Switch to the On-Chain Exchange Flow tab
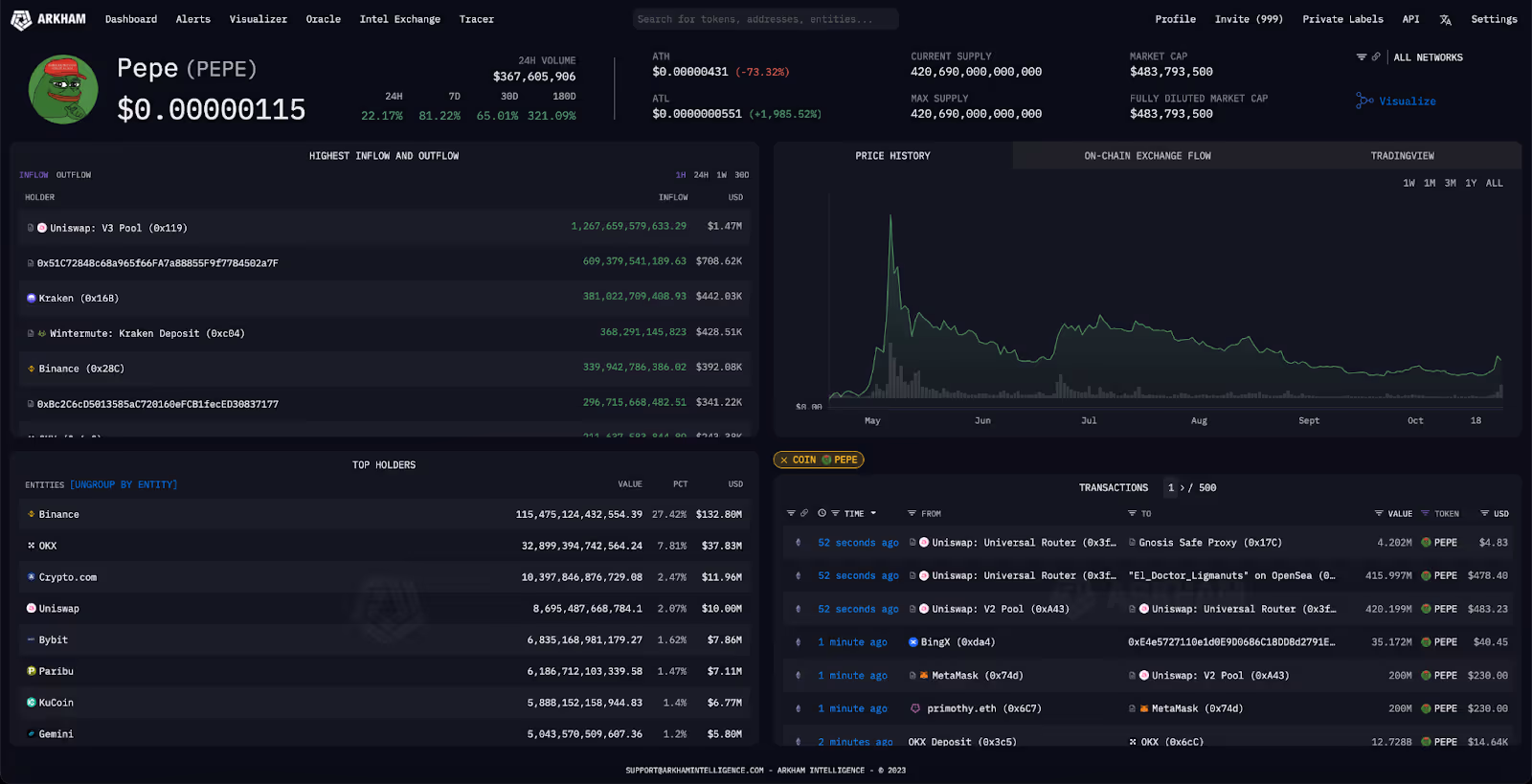Viewport: 1532px width, 784px height. point(1147,155)
